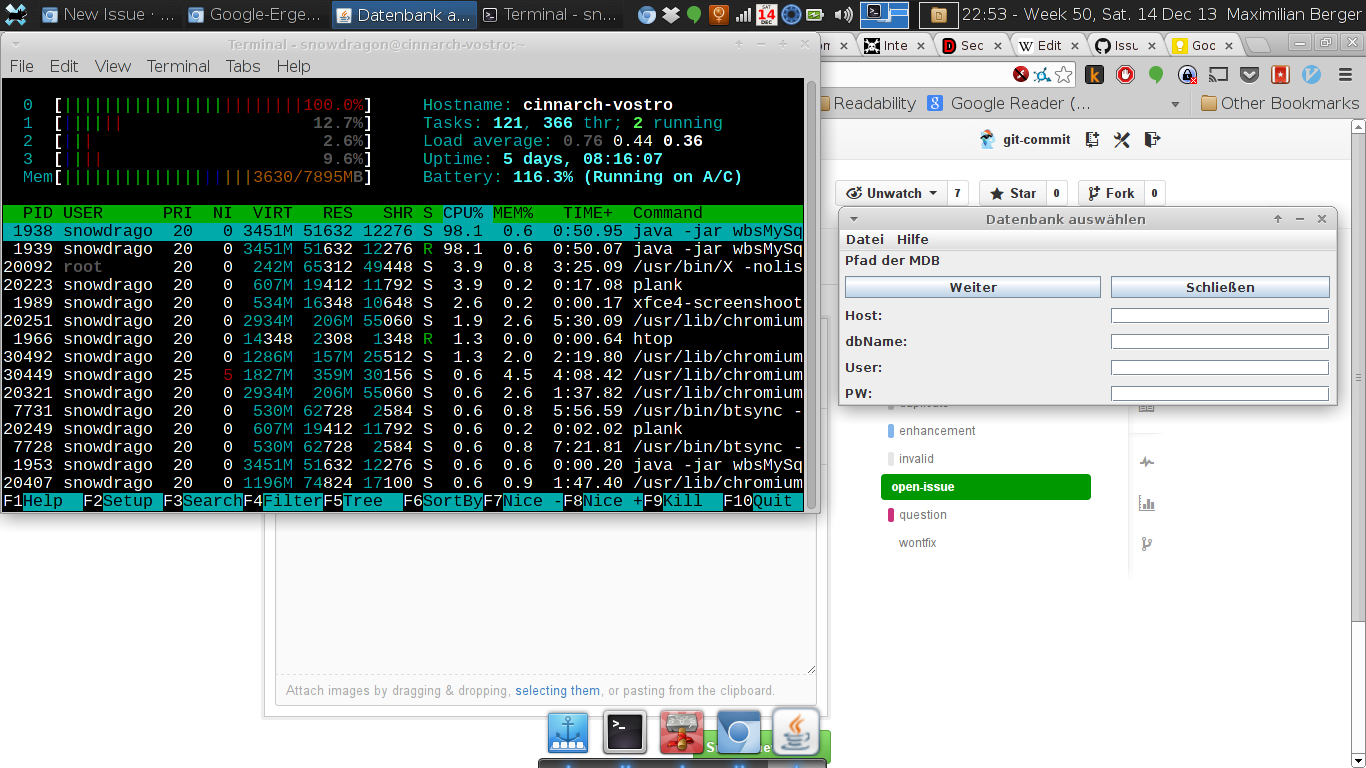The width and height of the screenshot is (1366, 768).
Task: Focus the dbName input field
Action: coord(1220,342)
